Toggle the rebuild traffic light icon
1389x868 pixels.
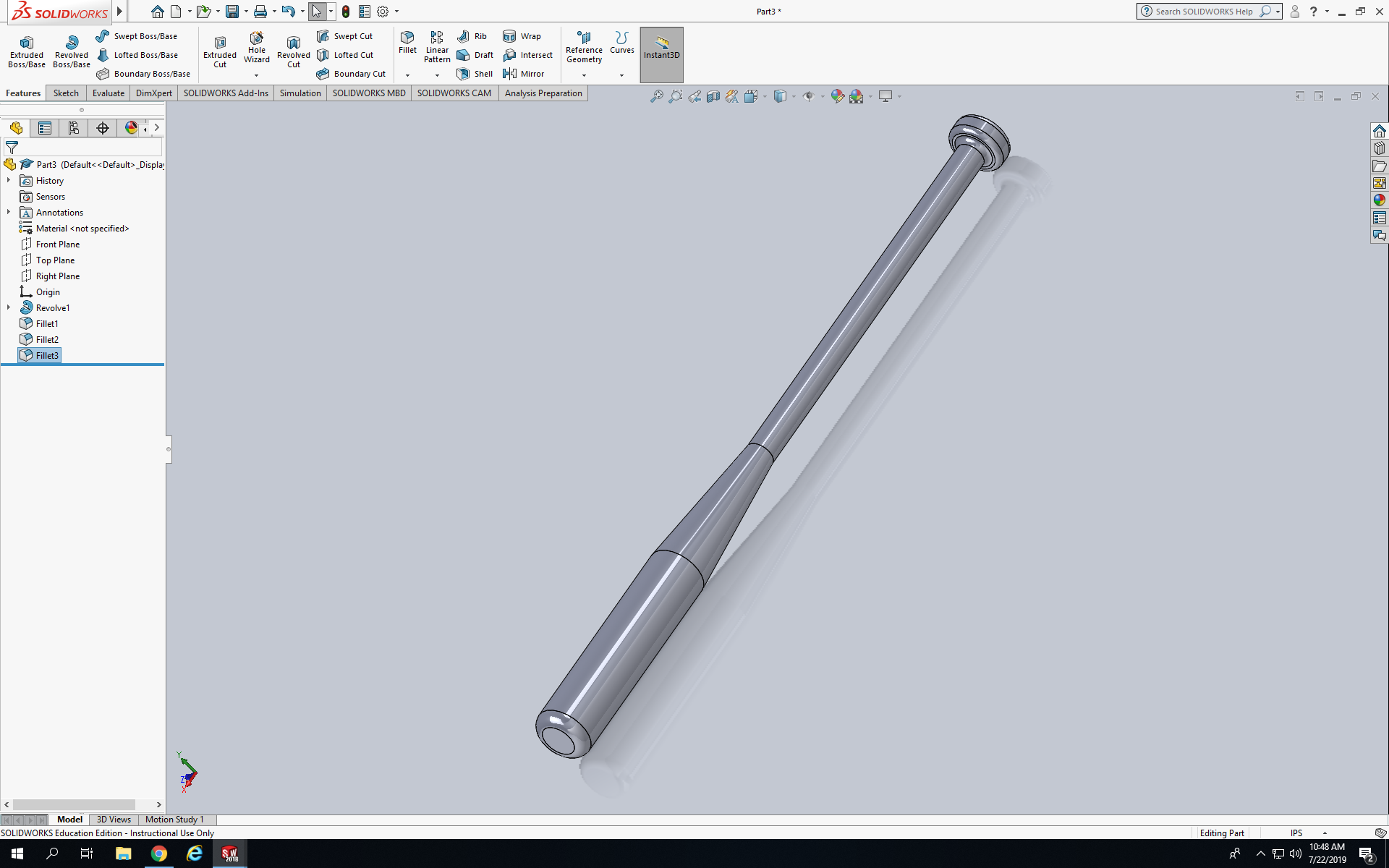tap(346, 12)
